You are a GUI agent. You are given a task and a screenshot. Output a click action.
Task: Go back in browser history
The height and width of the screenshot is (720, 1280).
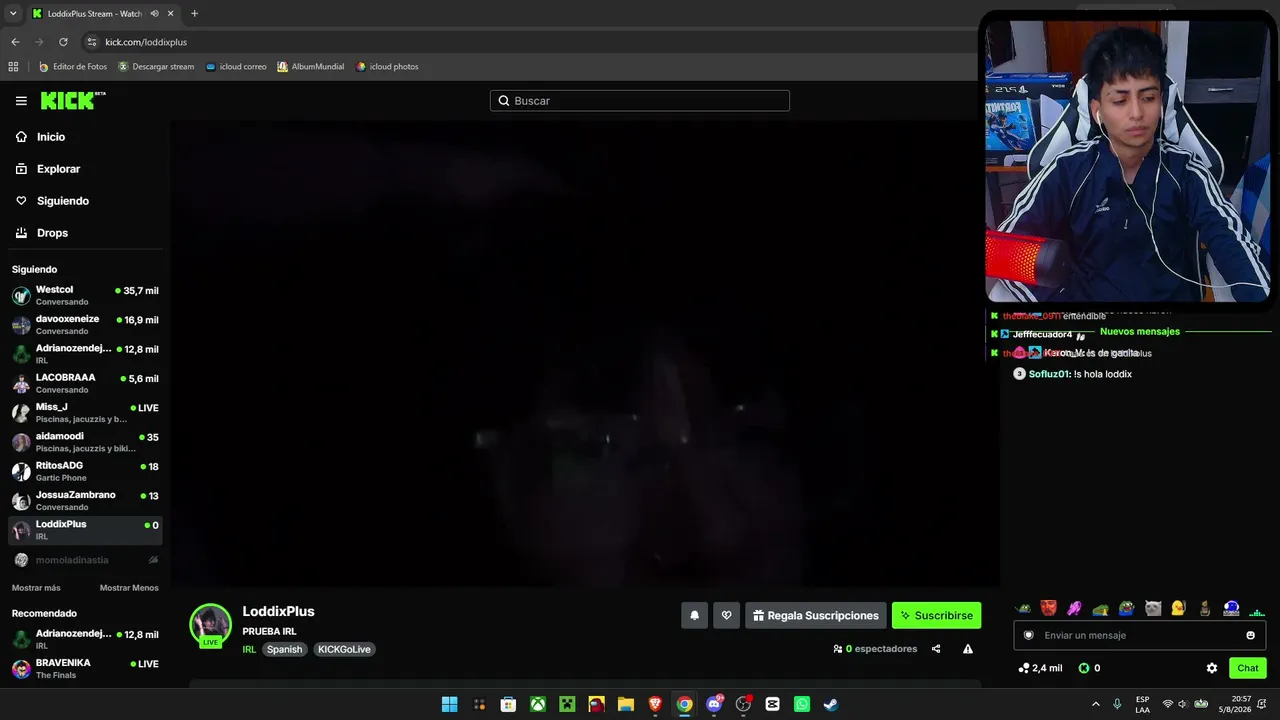click(x=15, y=42)
